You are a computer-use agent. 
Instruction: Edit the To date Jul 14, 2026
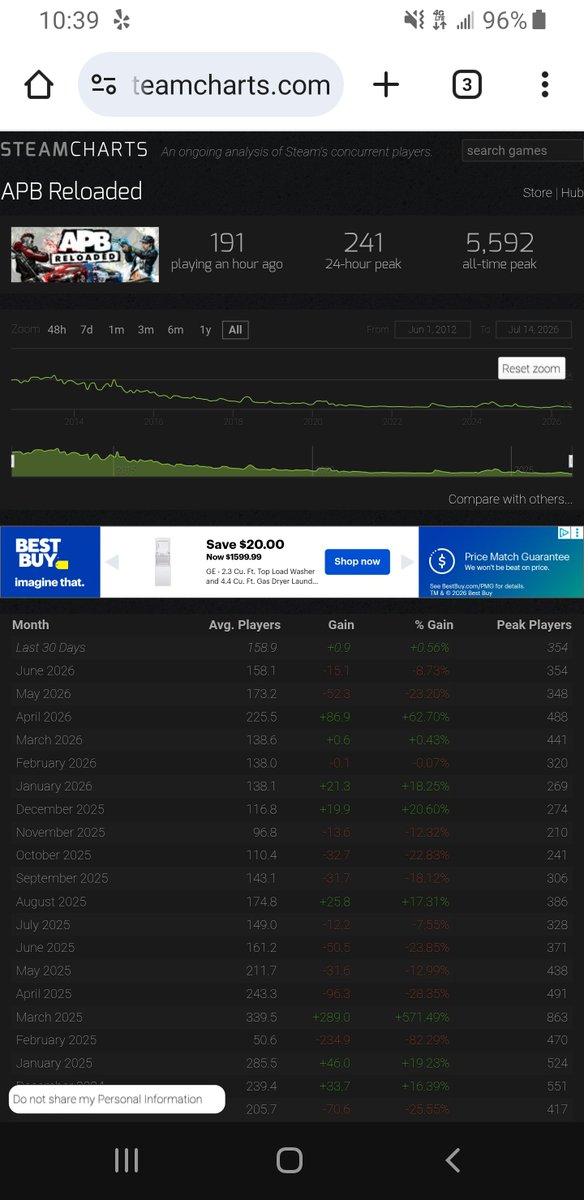tap(535, 329)
